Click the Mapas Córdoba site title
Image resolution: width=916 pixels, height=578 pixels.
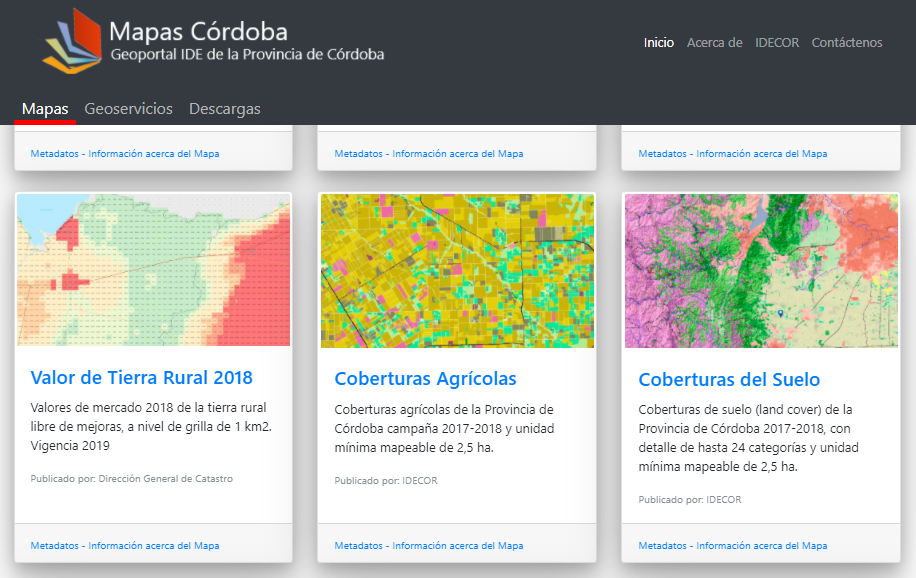[199, 32]
